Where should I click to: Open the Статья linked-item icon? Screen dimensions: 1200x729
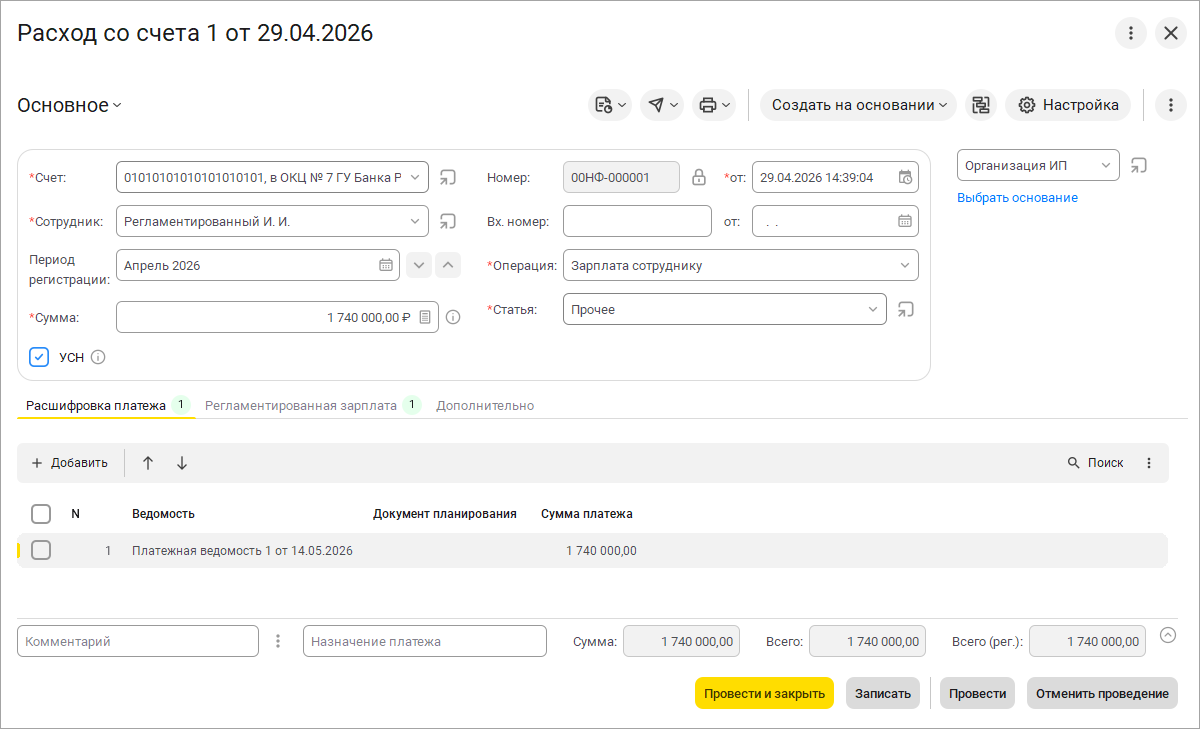[906, 309]
